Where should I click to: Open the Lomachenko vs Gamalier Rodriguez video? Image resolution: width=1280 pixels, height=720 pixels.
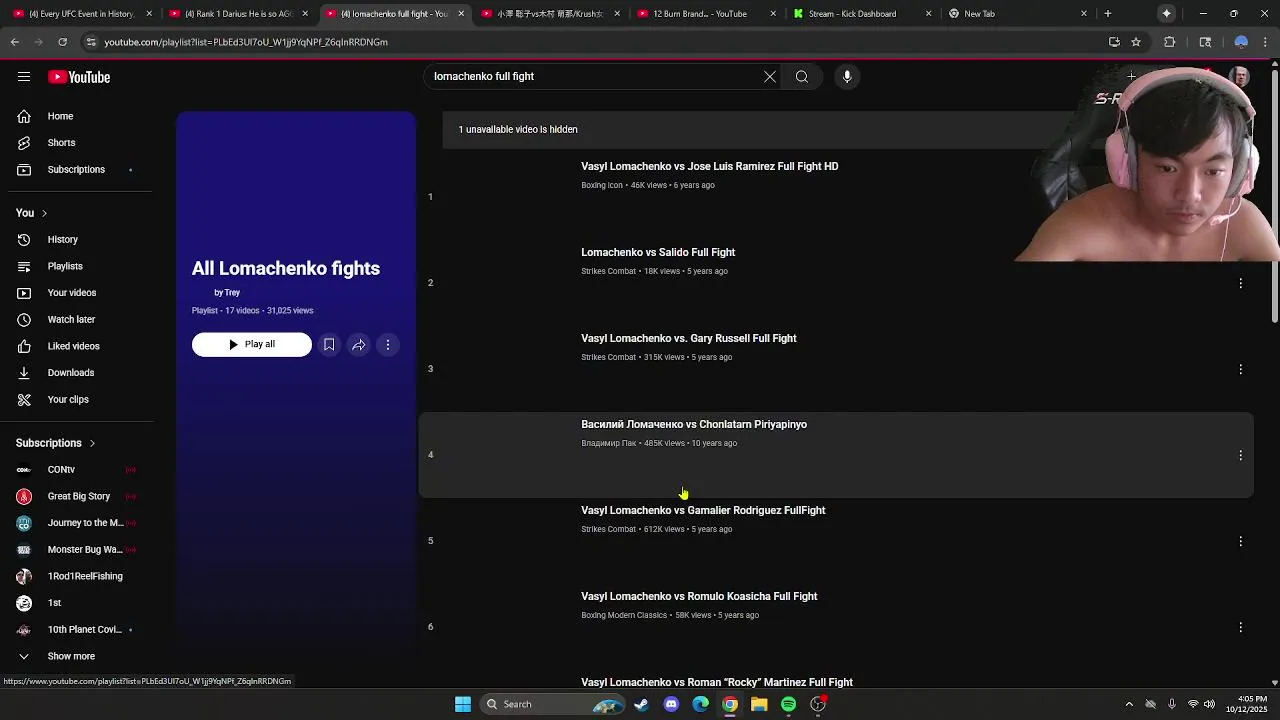pyautogui.click(x=703, y=511)
